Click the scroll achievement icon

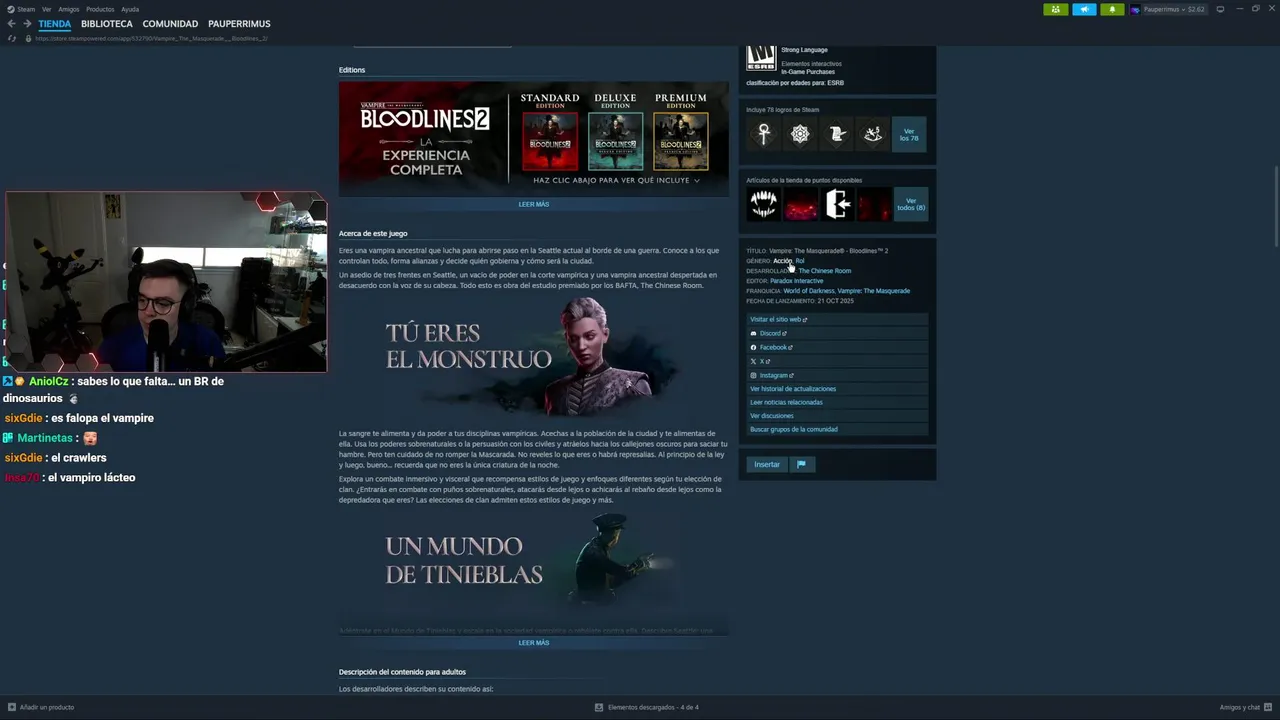837,134
